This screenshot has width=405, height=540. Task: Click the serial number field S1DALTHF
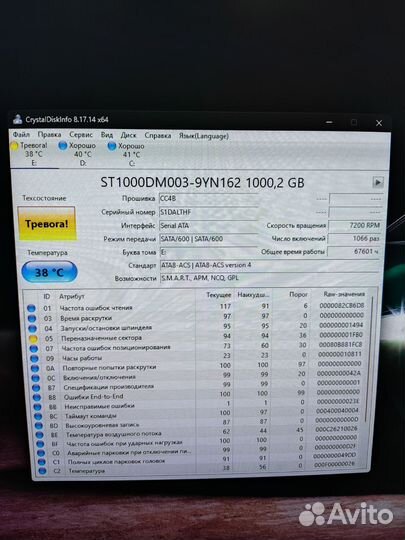click(208, 212)
